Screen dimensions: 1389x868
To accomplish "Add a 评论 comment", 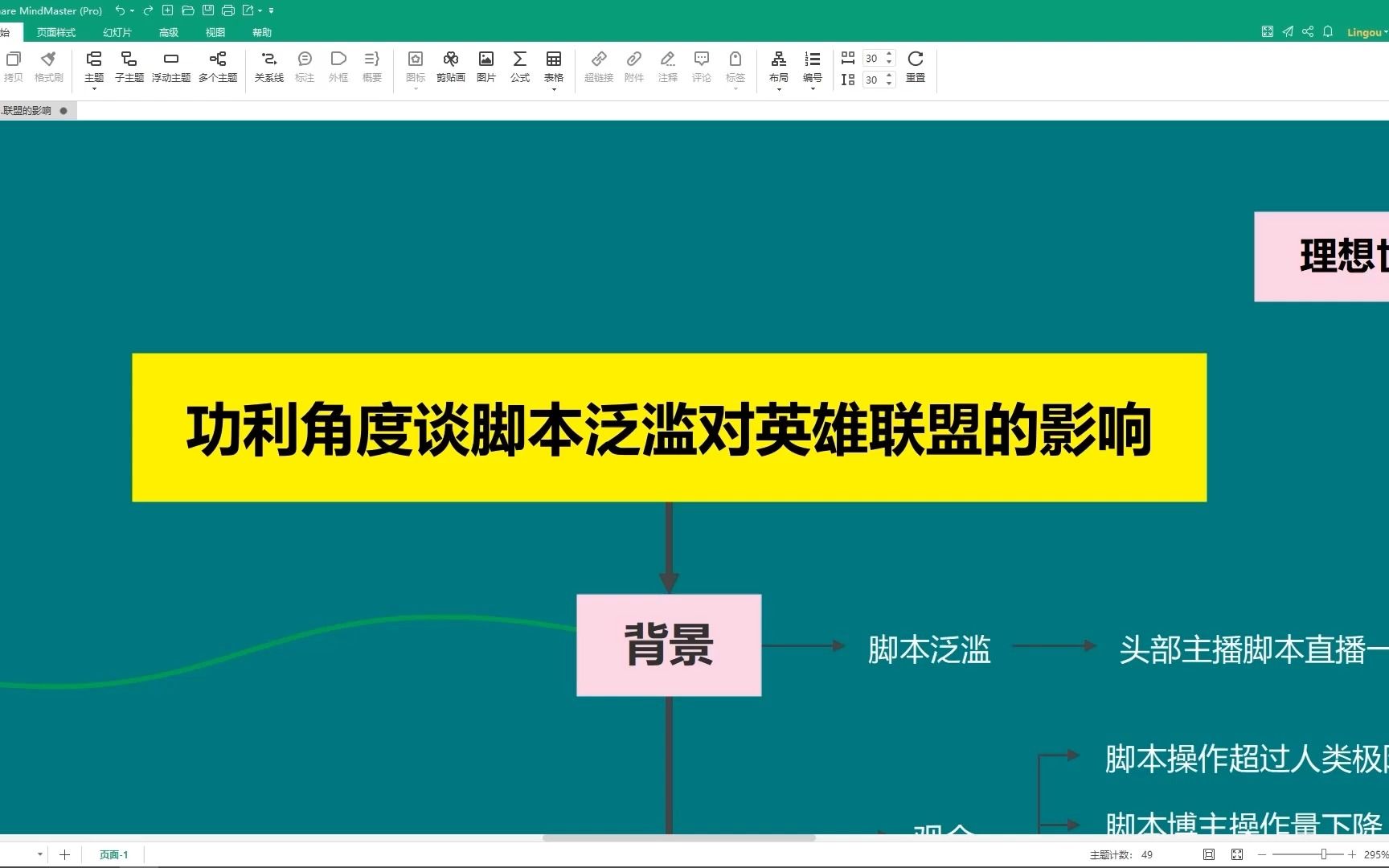I will pos(702,67).
